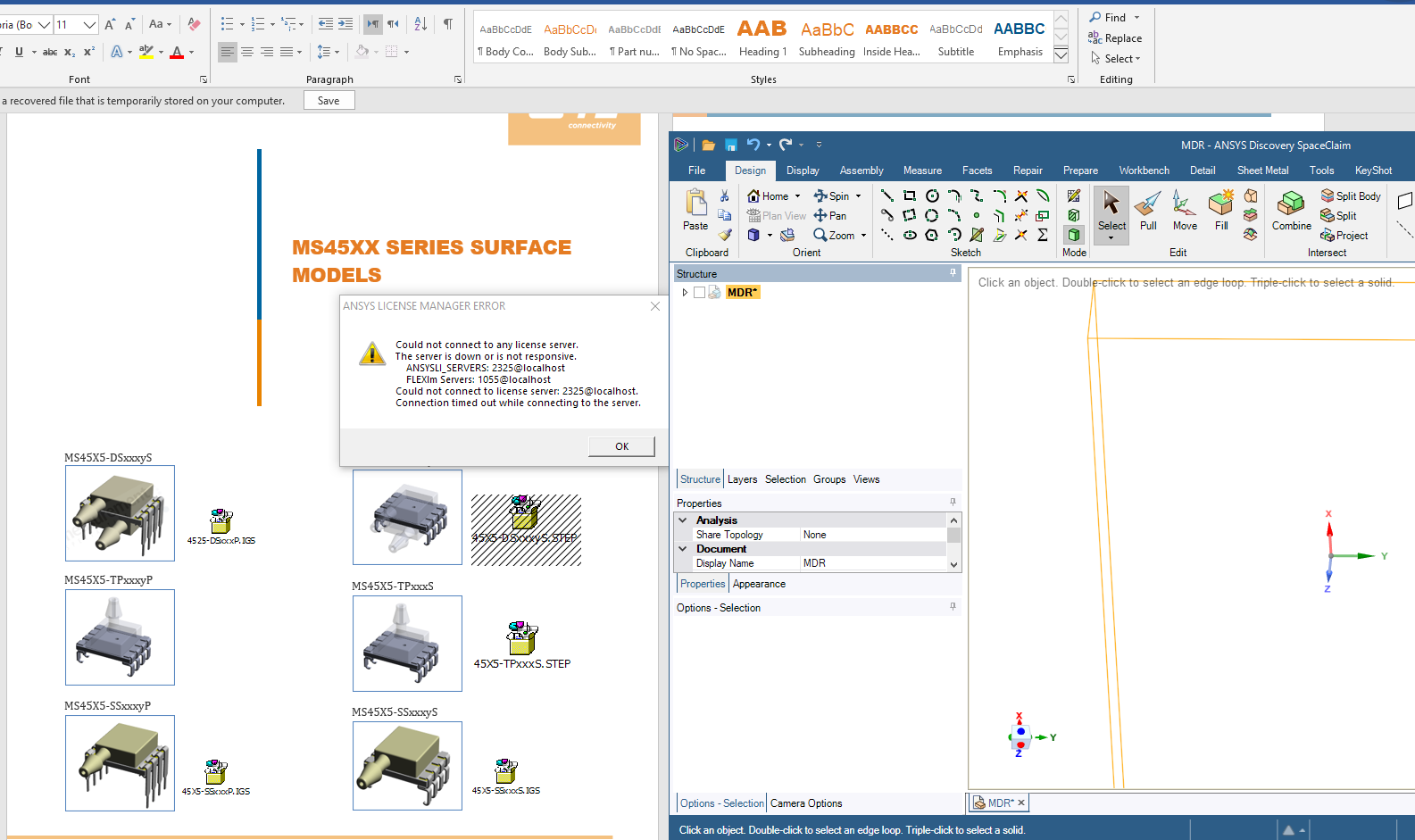Expand the Word Styles gallery

pyautogui.click(x=1061, y=56)
